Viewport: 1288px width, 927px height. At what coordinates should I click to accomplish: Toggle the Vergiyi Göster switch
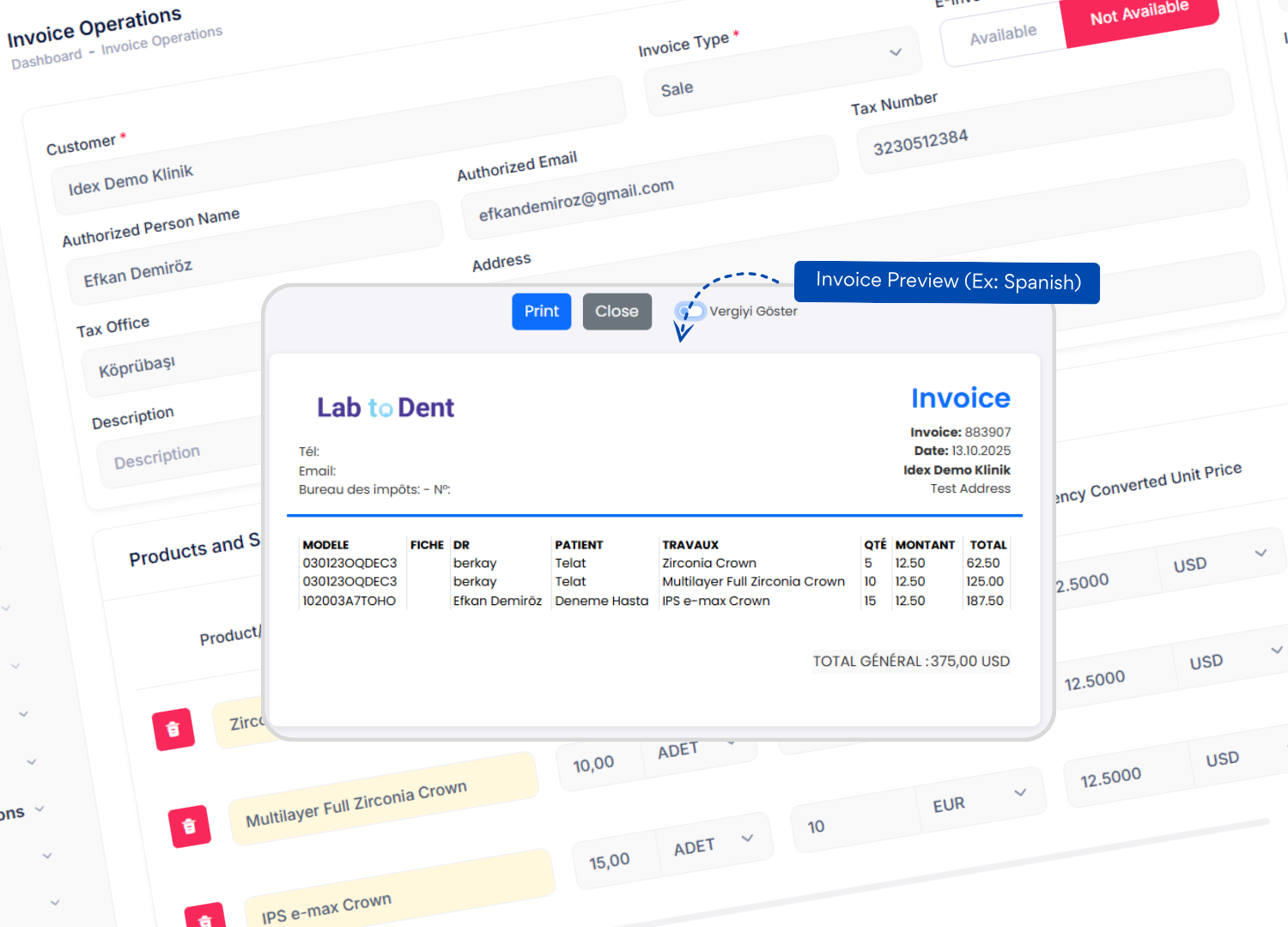point(690,312)
